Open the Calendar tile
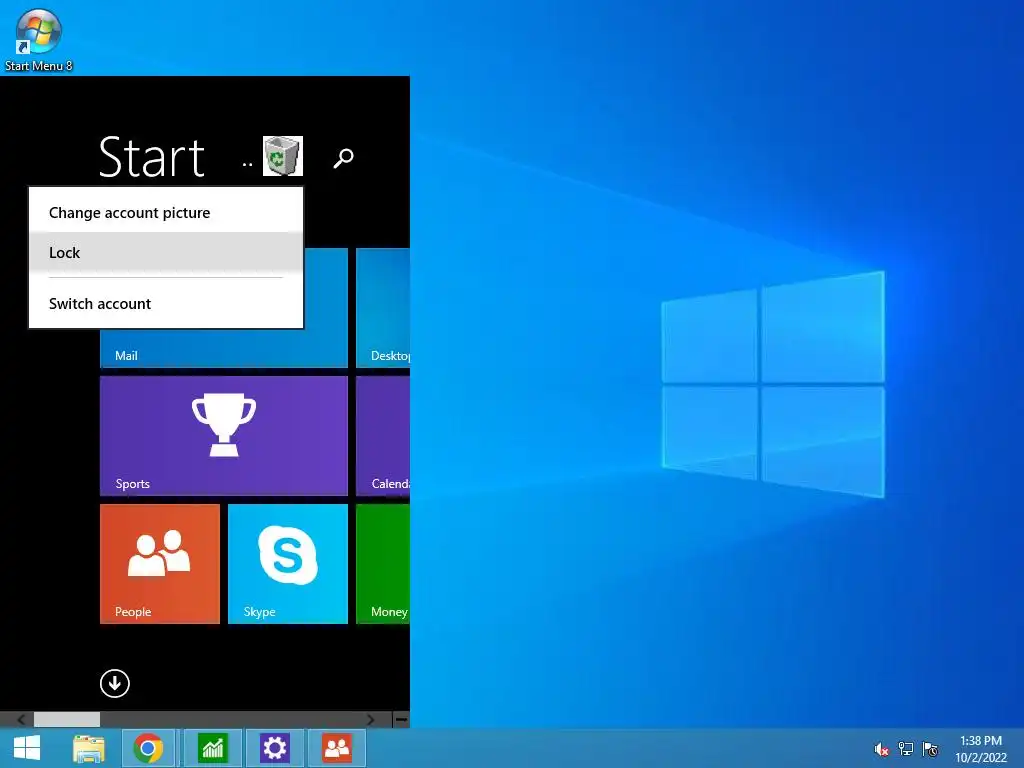1024x768 pixels. pos(383,436)
